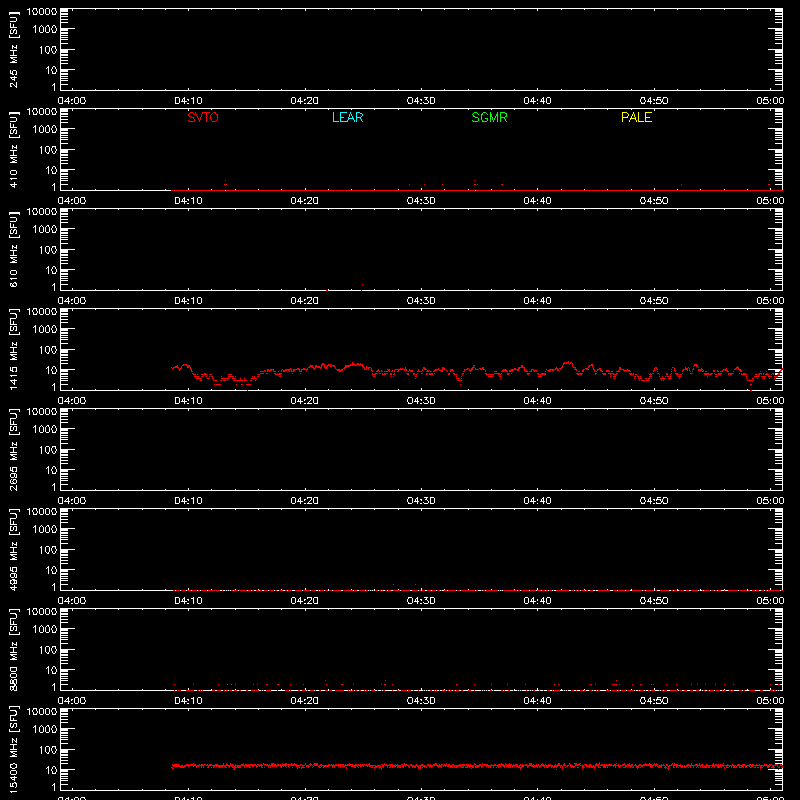The width and height of the screenshot is (800, 800).
Task: Select the 610 MHz [SFU] axis title
Action: [13, 251]
